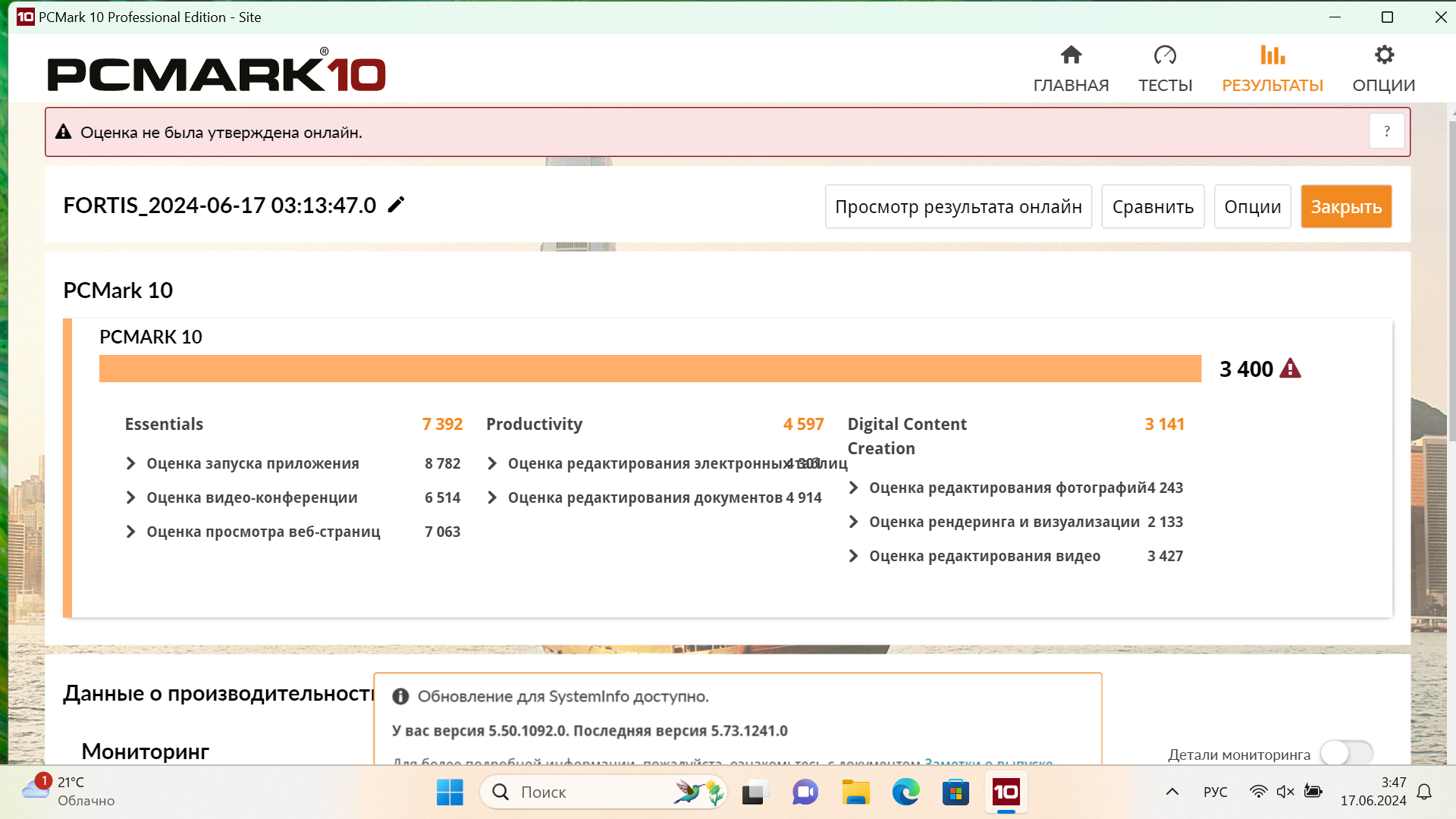Click the taskbar Поиск search field
This screenshot has height=819, width=1456.
pos(584,792)
